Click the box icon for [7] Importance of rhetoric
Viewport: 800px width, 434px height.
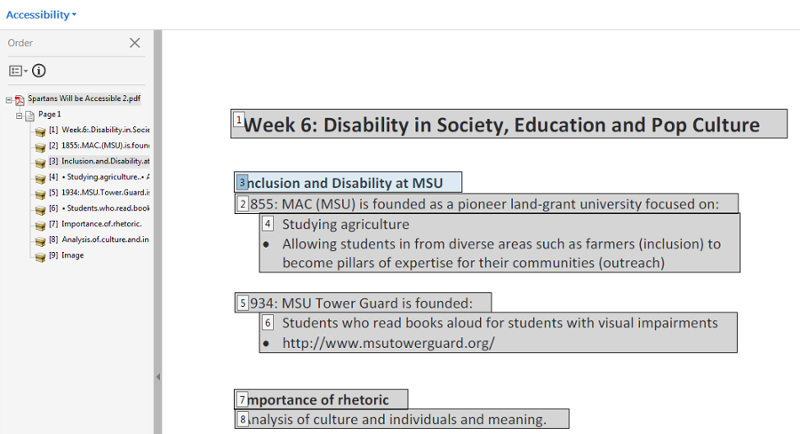pos(40,225)
